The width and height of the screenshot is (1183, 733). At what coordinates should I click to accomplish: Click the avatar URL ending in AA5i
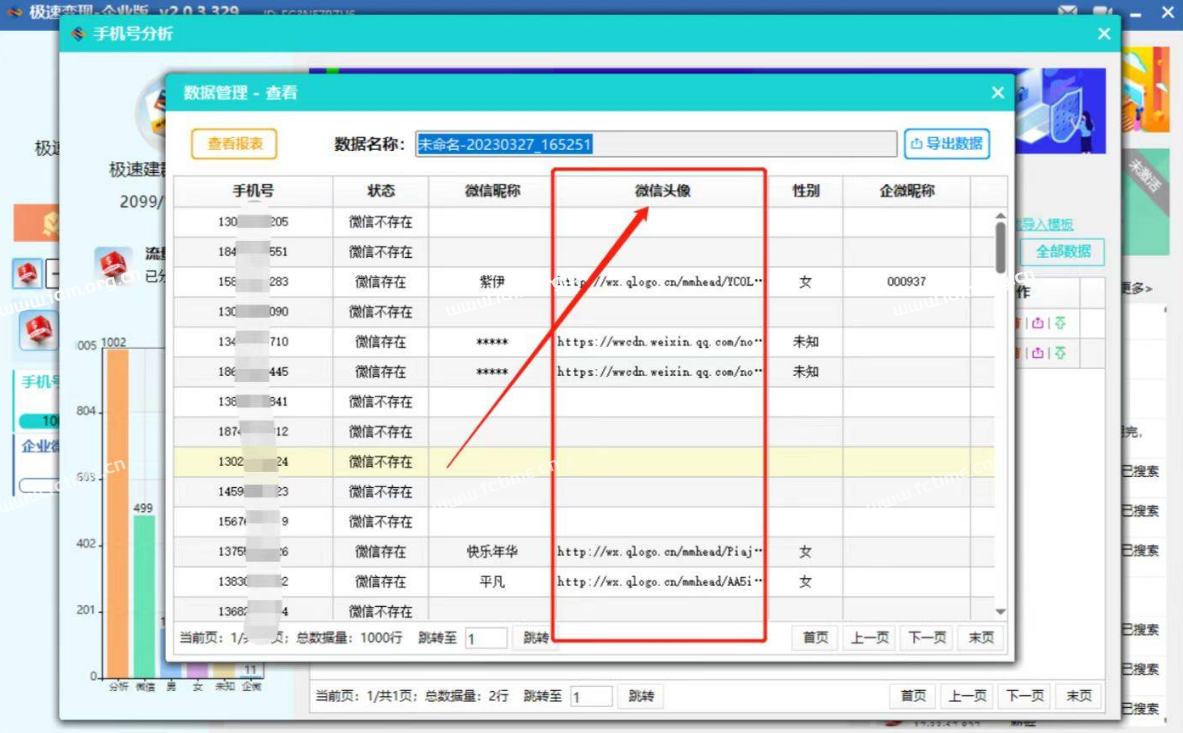coord(659,581)
